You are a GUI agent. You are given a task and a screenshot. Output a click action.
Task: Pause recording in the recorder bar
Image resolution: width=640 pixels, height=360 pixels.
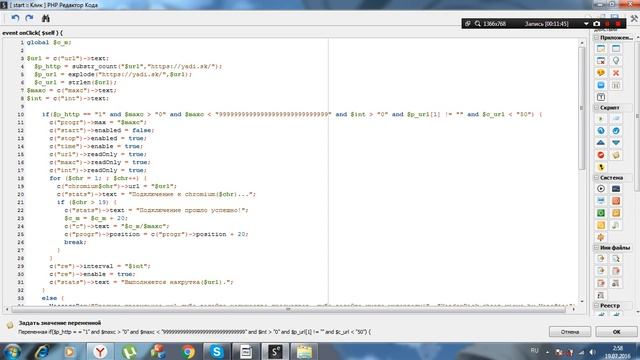(x=607, y=24)
